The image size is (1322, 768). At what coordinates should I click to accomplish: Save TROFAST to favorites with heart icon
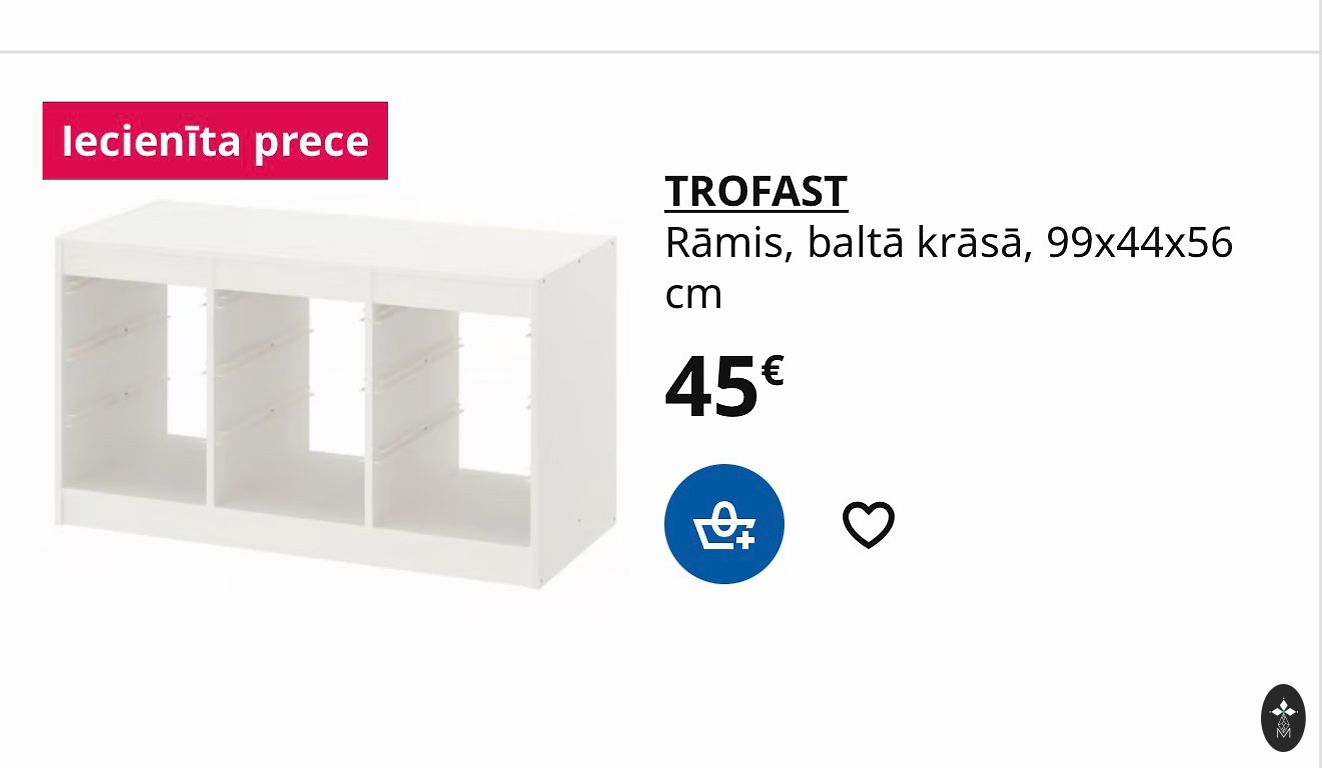tap(868, 525)
